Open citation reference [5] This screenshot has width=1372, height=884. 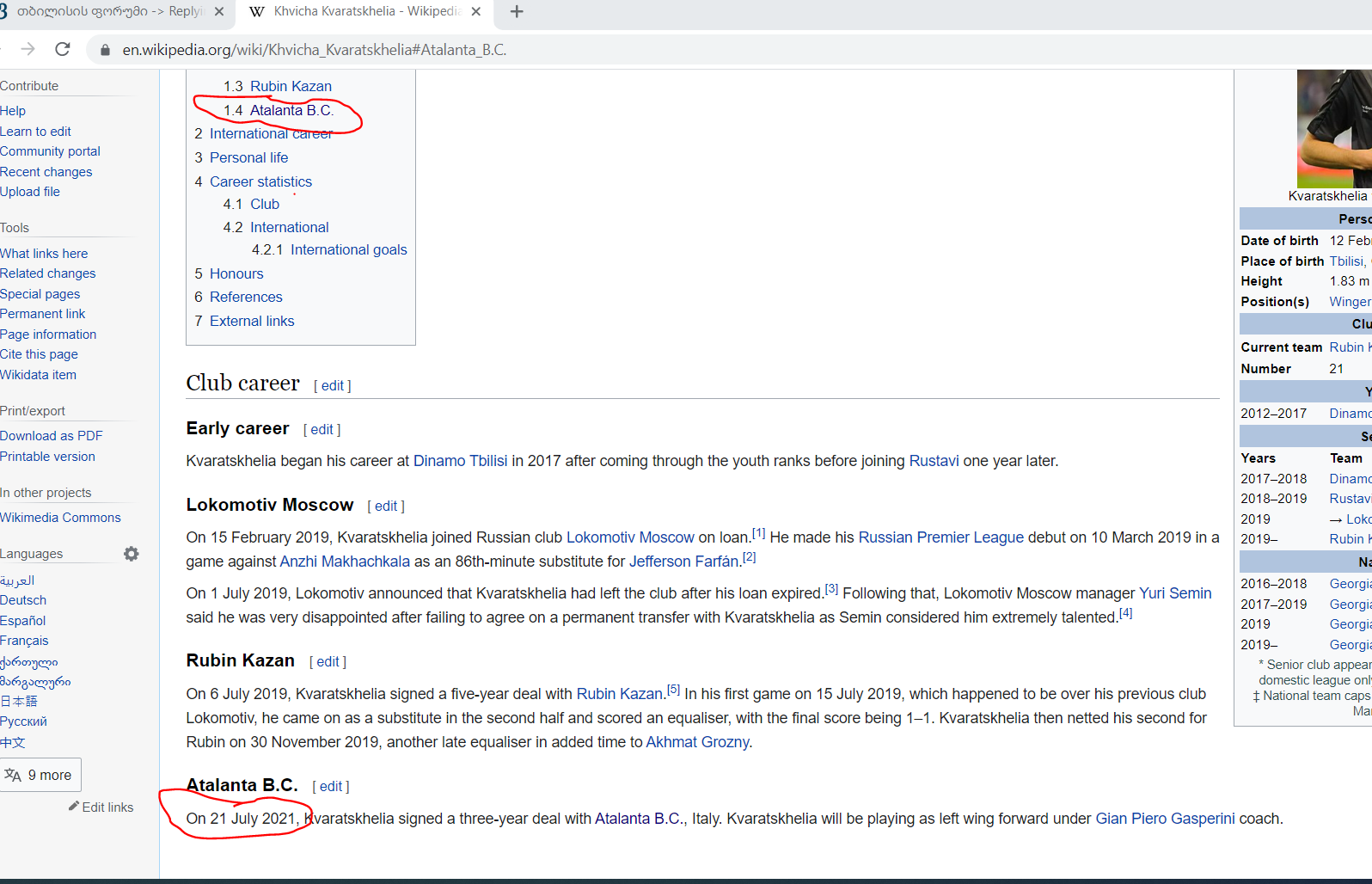pos(674,690)
